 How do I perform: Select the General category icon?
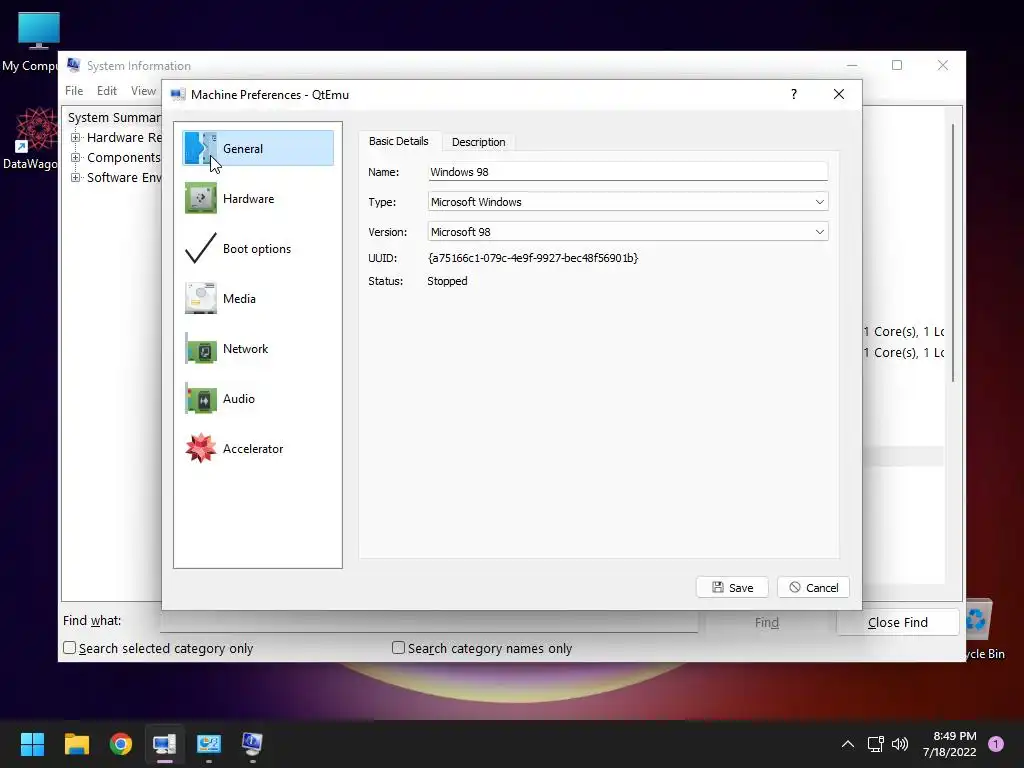[x=200, y=148]
